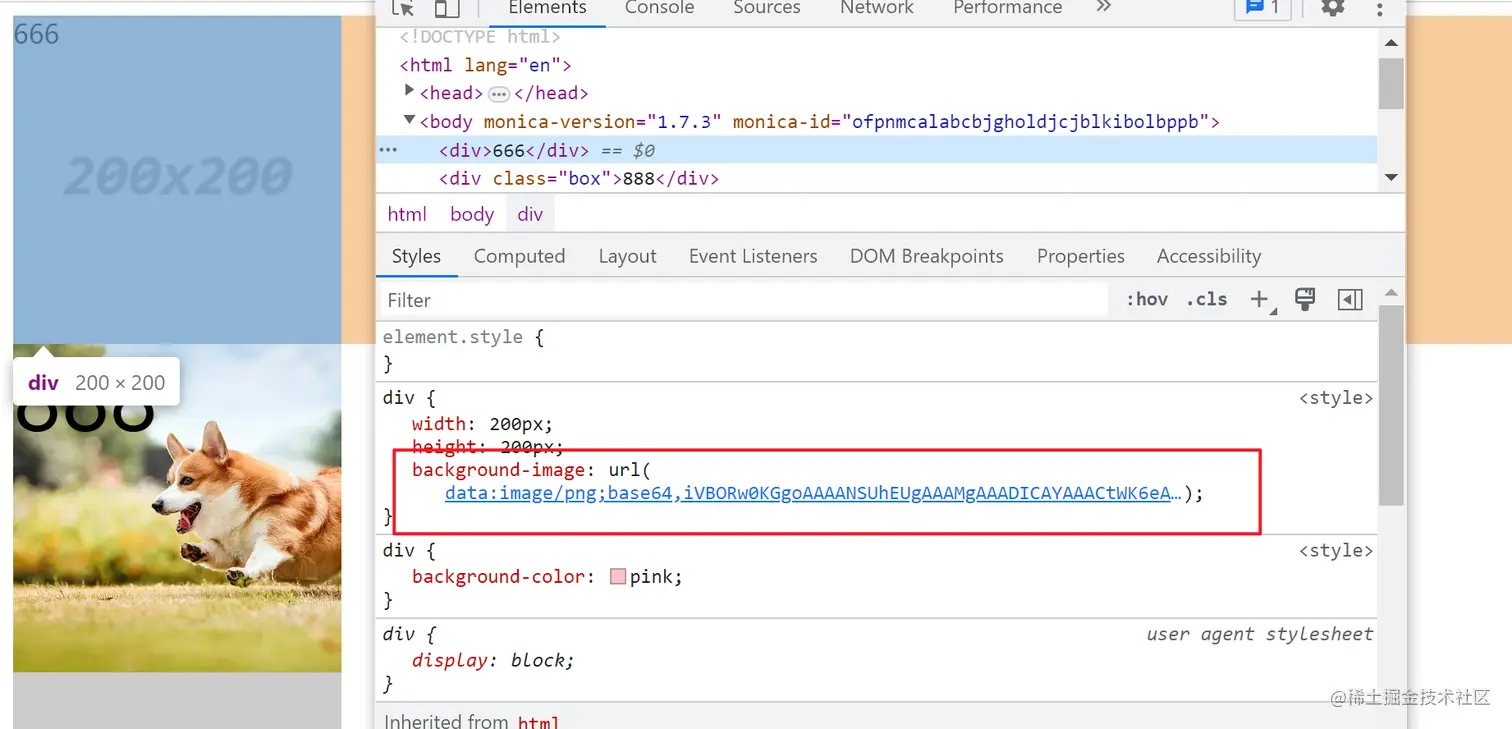Open the pink color swatch picker
The height and width of the screenshot is (729, 1512).
click(618, 577)
